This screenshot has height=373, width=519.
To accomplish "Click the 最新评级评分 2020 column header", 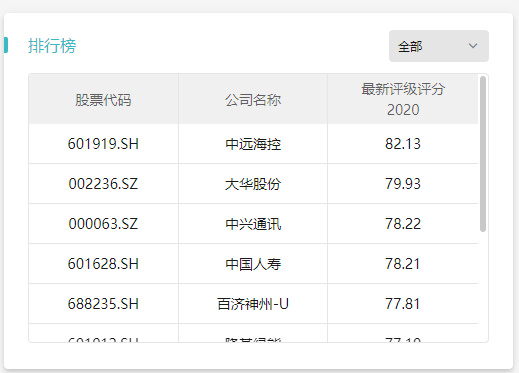I will pos(403,100).
